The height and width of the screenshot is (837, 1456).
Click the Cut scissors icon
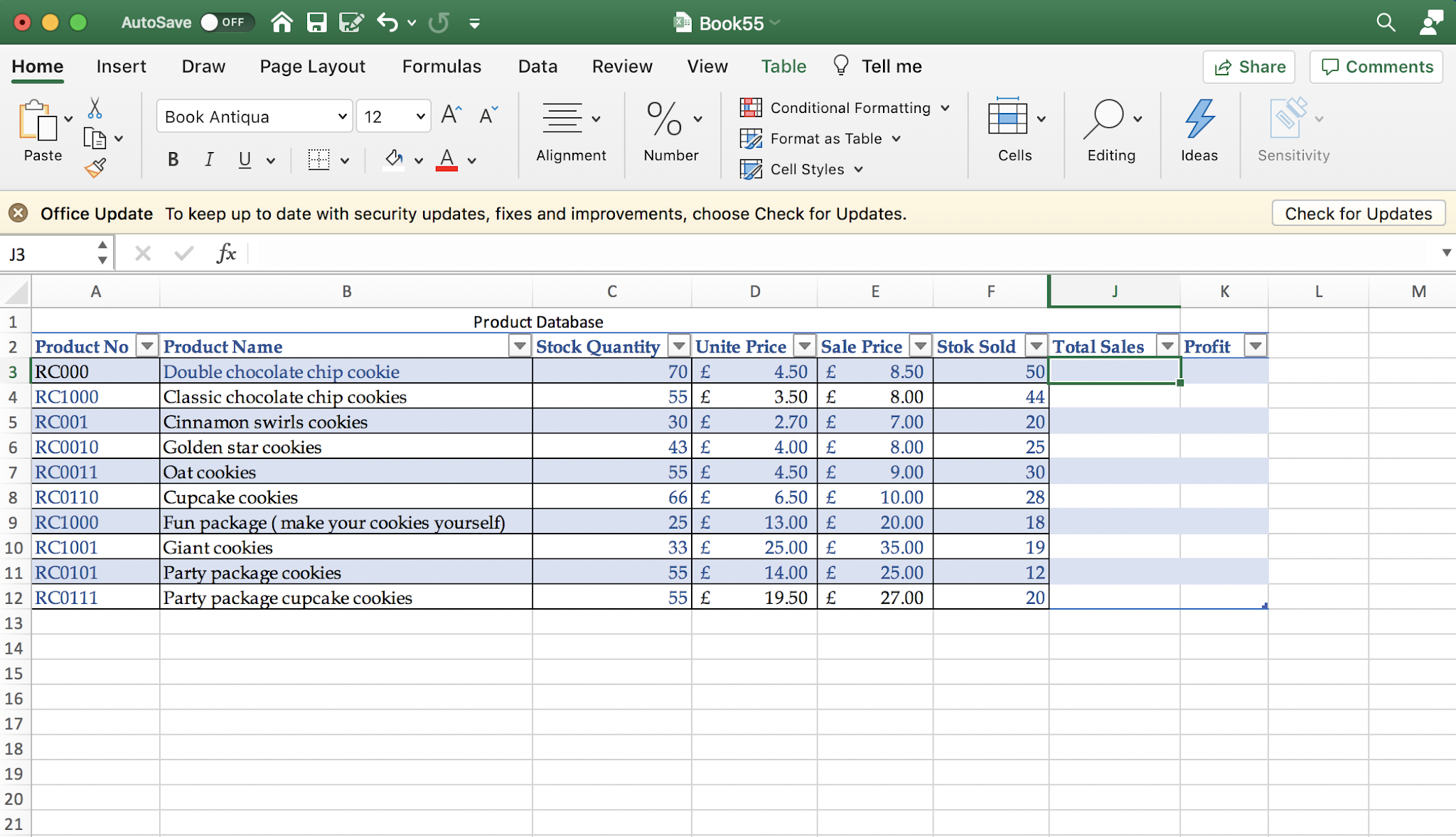click(95, 108)
